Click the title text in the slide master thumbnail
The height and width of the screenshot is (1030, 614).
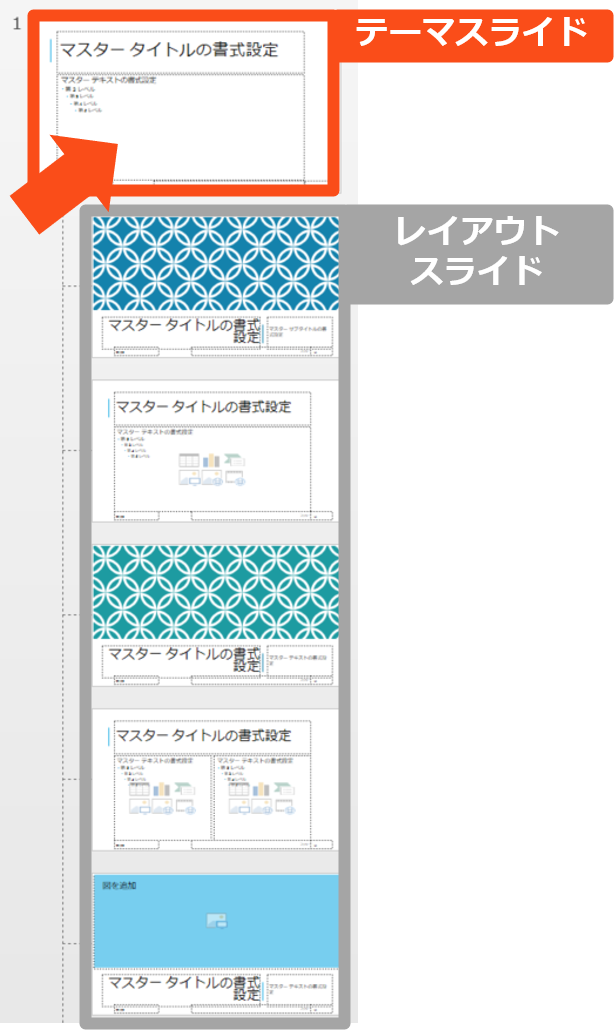pyautogui.click(x=168, y=50)
